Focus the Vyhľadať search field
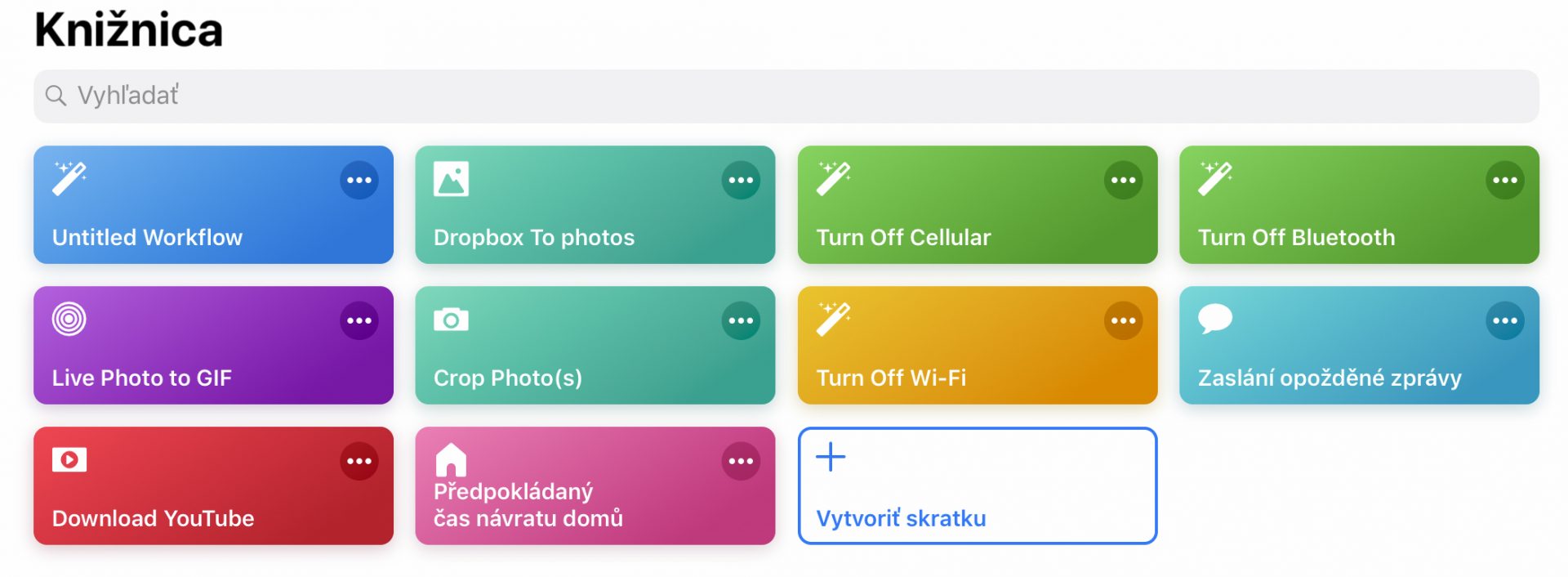1568x577 pixels. tap(786, 96)
